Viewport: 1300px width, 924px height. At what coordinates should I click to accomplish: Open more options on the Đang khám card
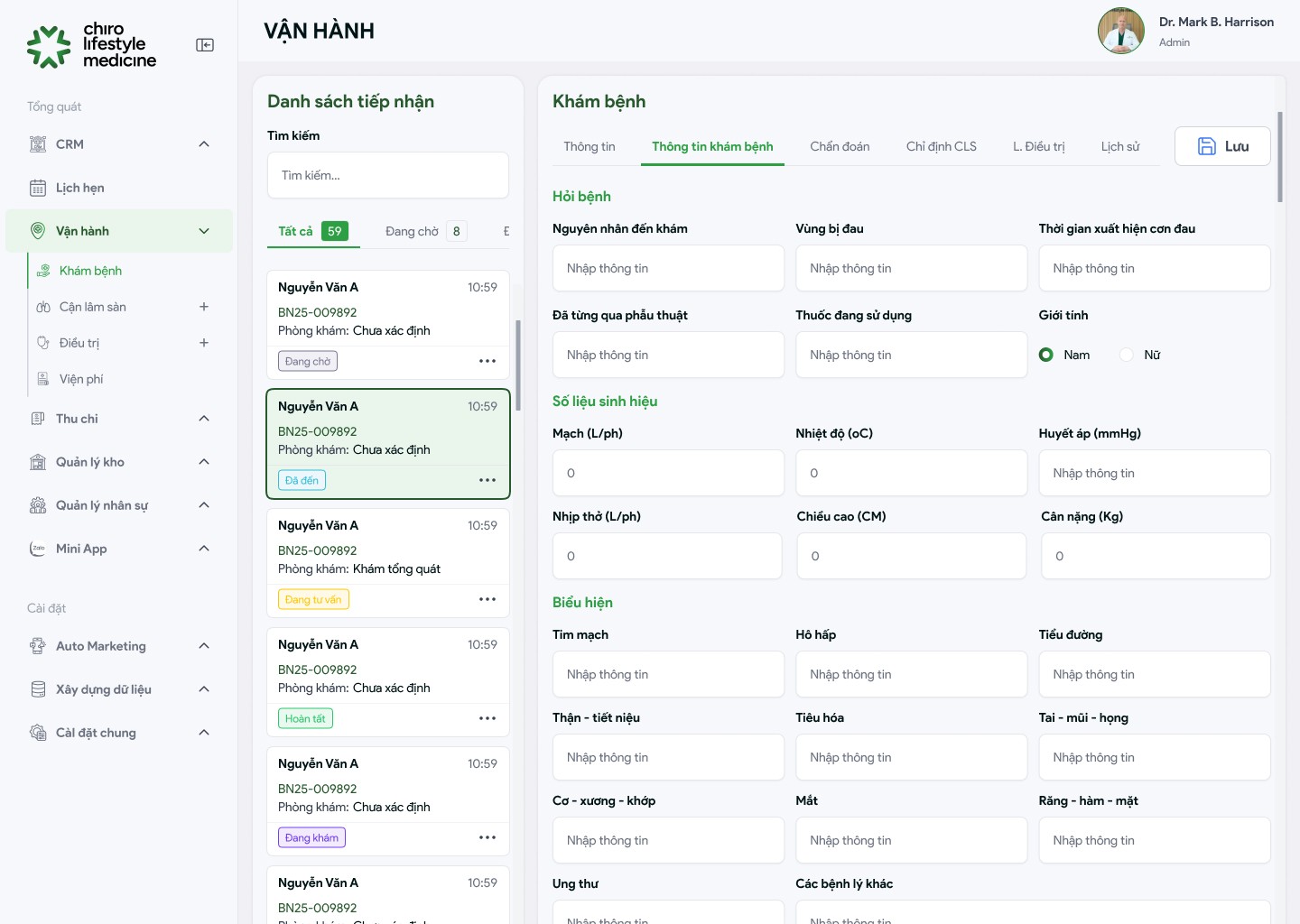click(x=487, y=837)
